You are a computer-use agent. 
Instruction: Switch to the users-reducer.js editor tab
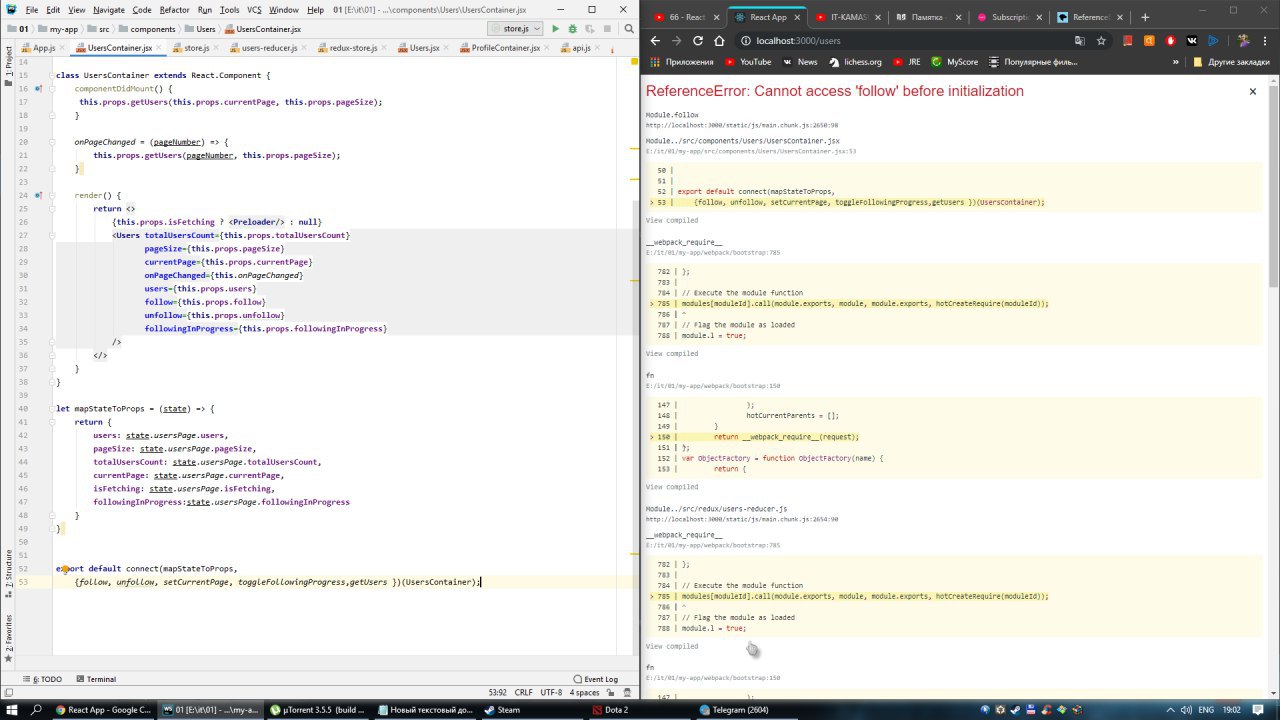point(265,48)
